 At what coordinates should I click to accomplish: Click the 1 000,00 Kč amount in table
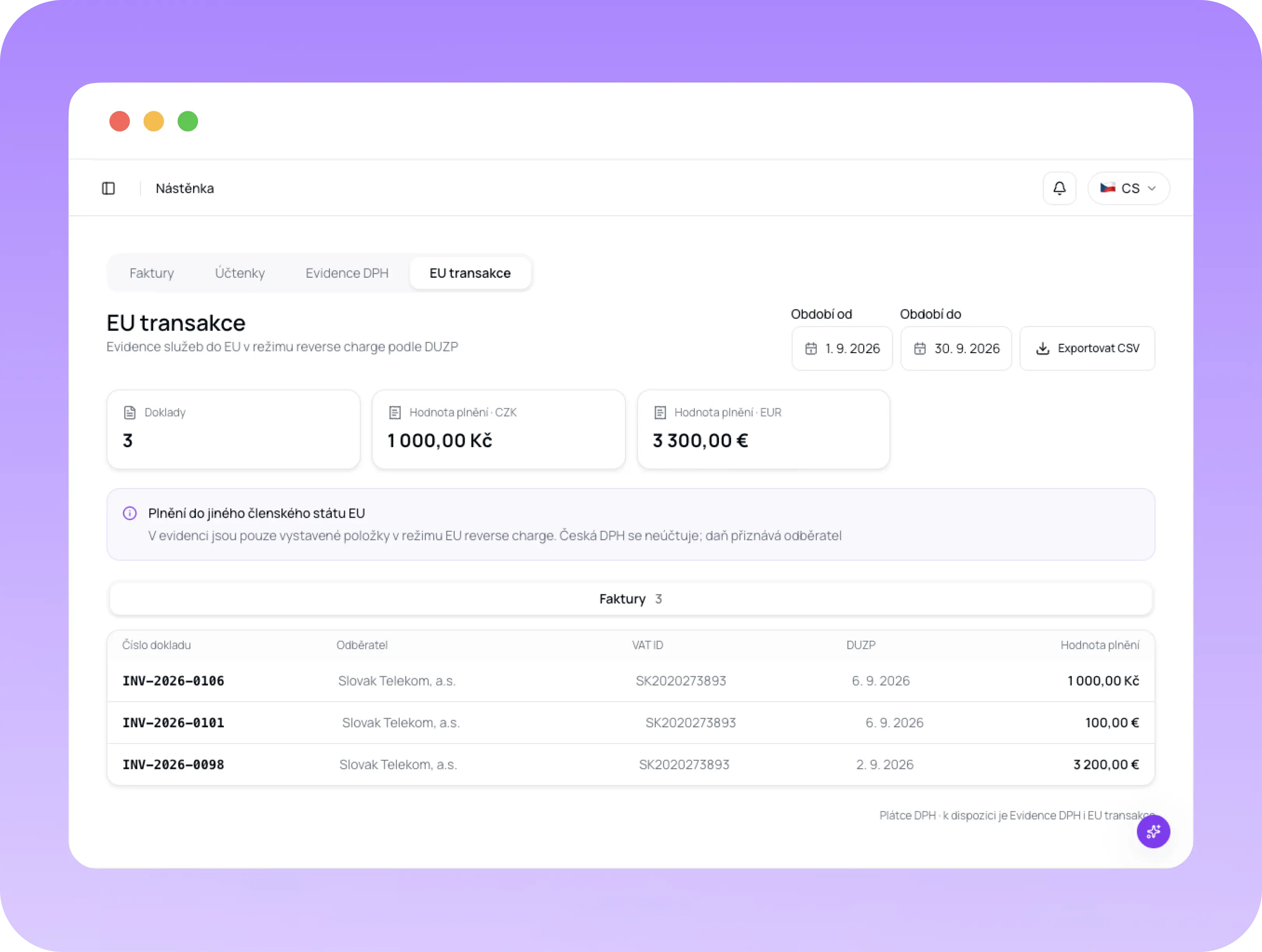point(1103,681)
